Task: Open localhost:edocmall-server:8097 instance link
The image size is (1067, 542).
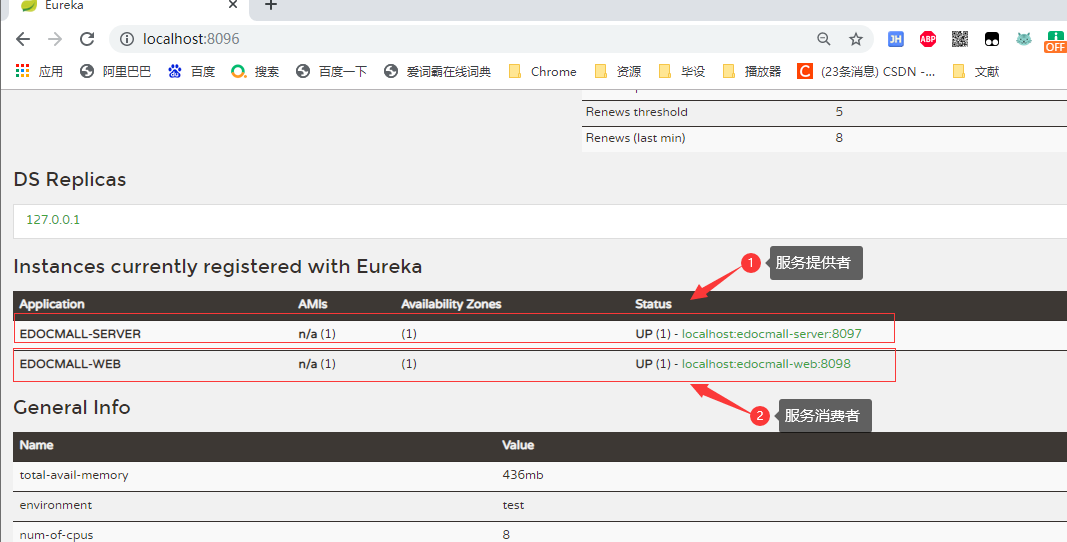Action: [771, 333]
